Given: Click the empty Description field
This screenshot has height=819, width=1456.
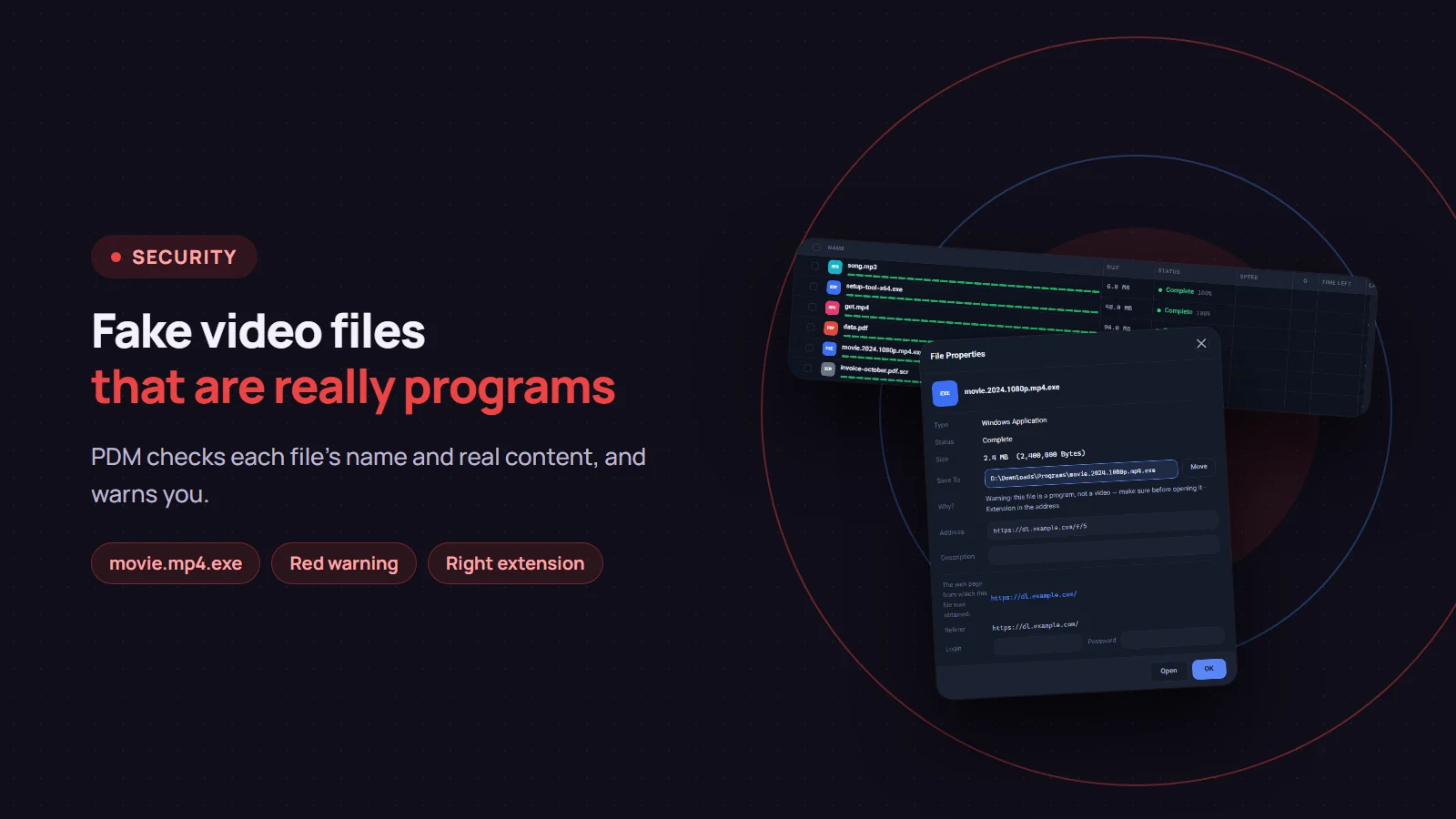Looking at the screenshot, I should coord(1103,551).
